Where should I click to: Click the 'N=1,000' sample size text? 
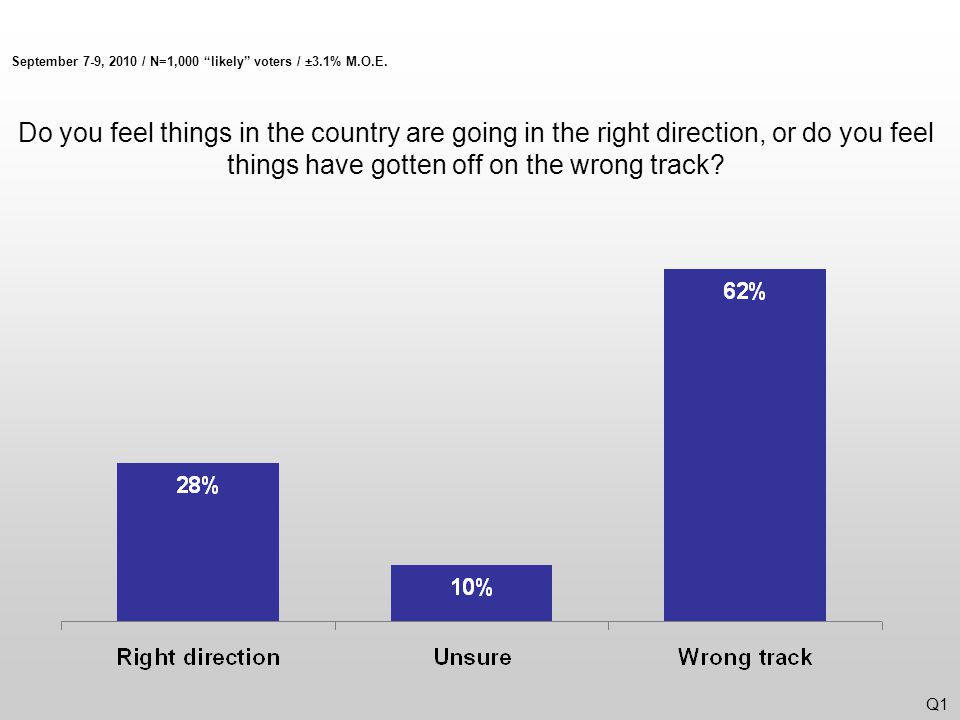pos(174,61)
